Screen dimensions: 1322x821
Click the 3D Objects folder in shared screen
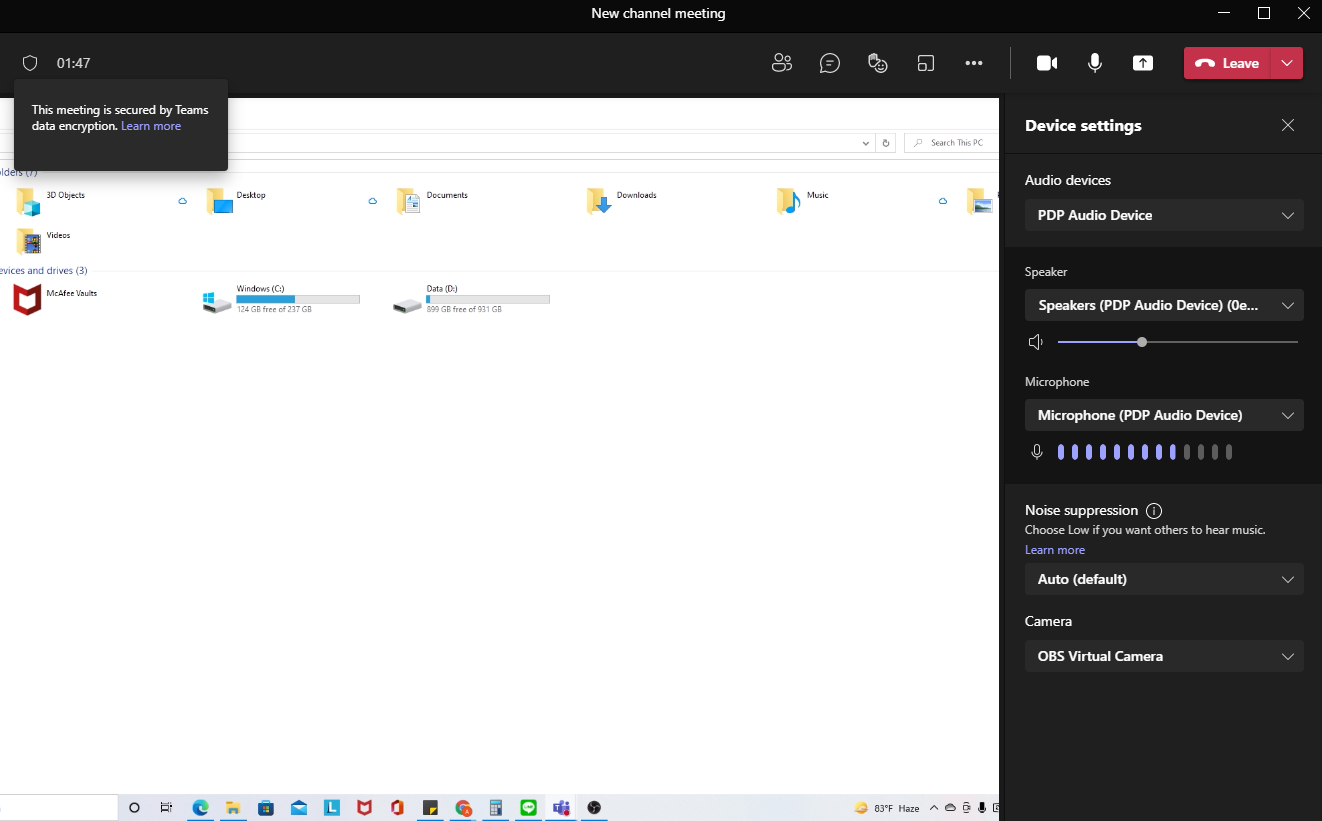point(50,200)
